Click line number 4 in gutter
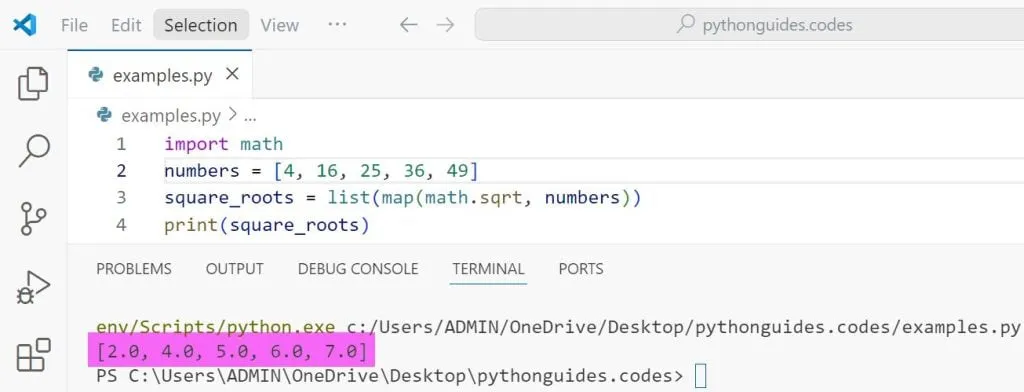The height and width of the screenshot is (392, 1024). (x=121, y=225)
